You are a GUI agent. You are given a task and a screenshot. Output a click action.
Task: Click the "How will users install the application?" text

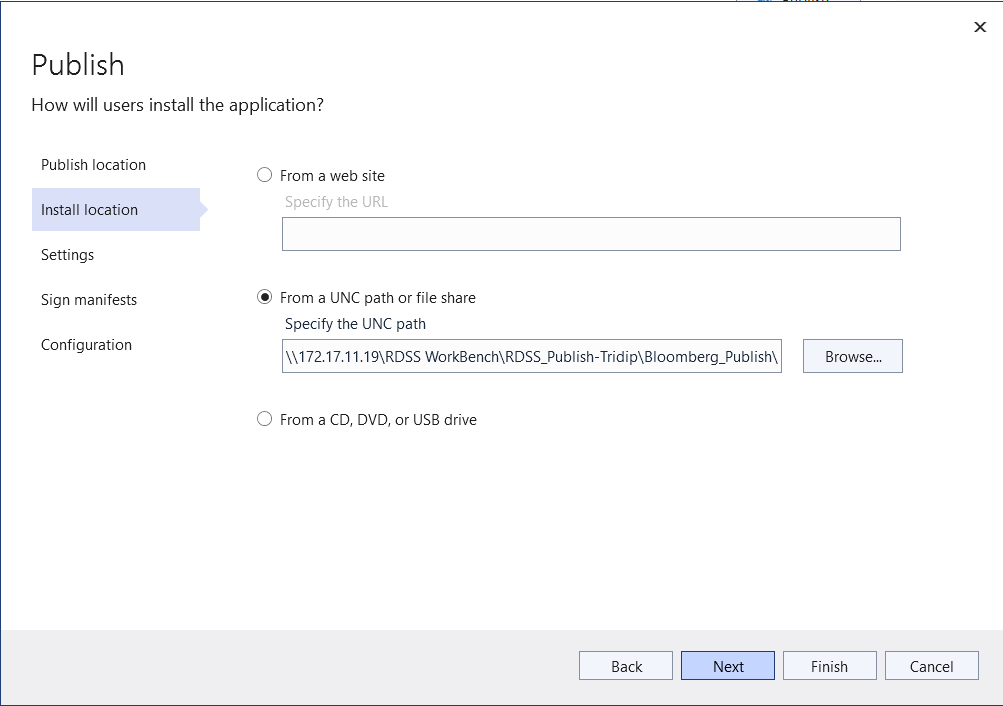point(177,104)
